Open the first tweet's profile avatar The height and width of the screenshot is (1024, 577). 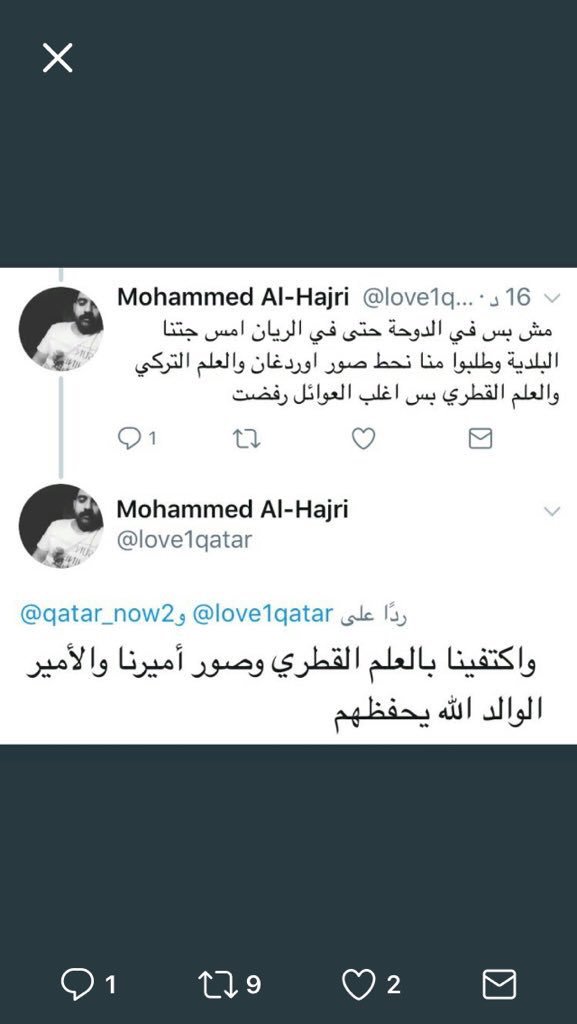[x=61, y=329]
